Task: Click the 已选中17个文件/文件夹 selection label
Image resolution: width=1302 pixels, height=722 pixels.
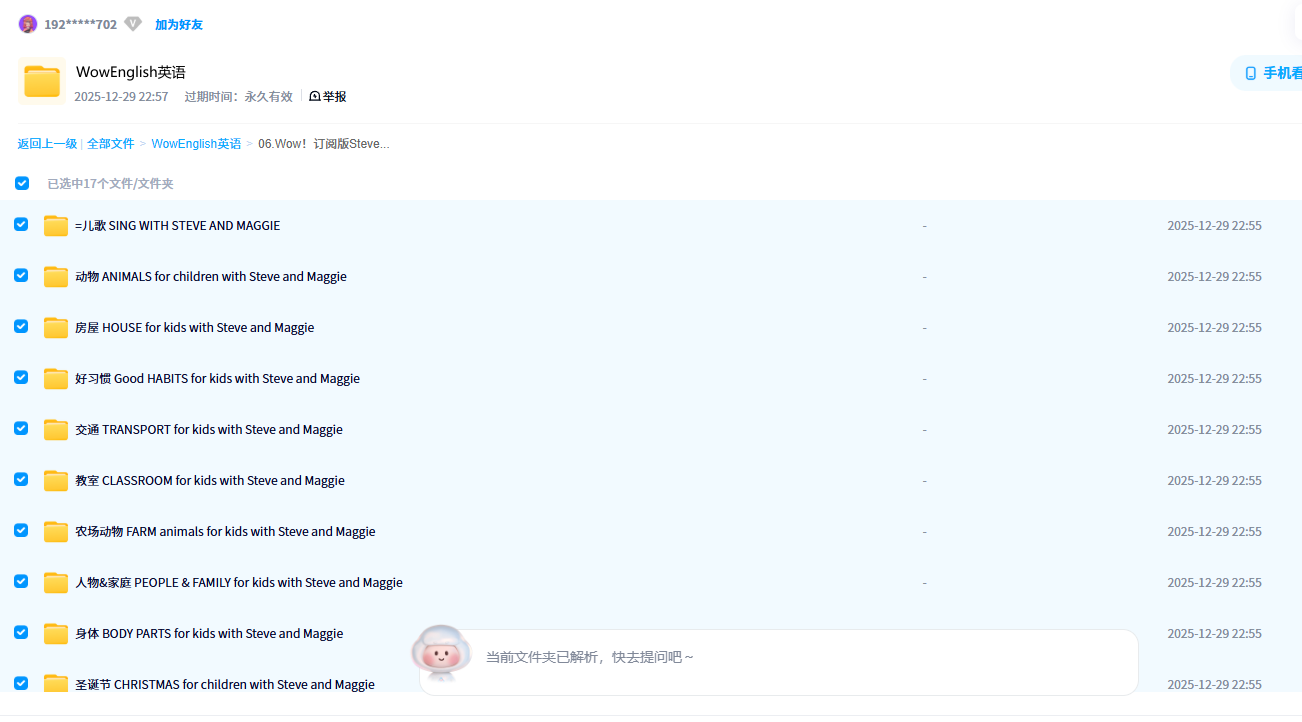Action: pos(111,184)
